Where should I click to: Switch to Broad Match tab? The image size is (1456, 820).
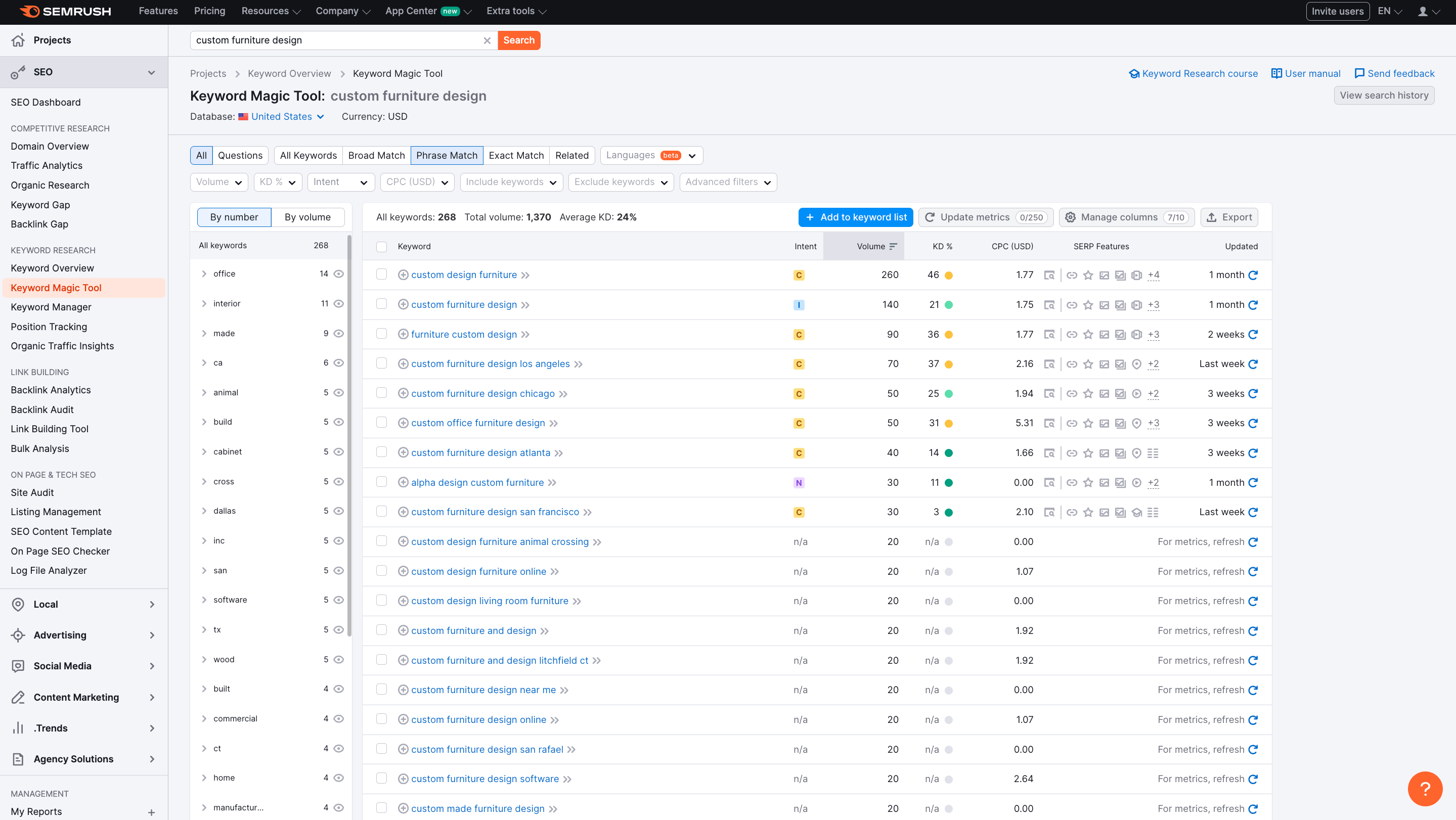(376, 155)
